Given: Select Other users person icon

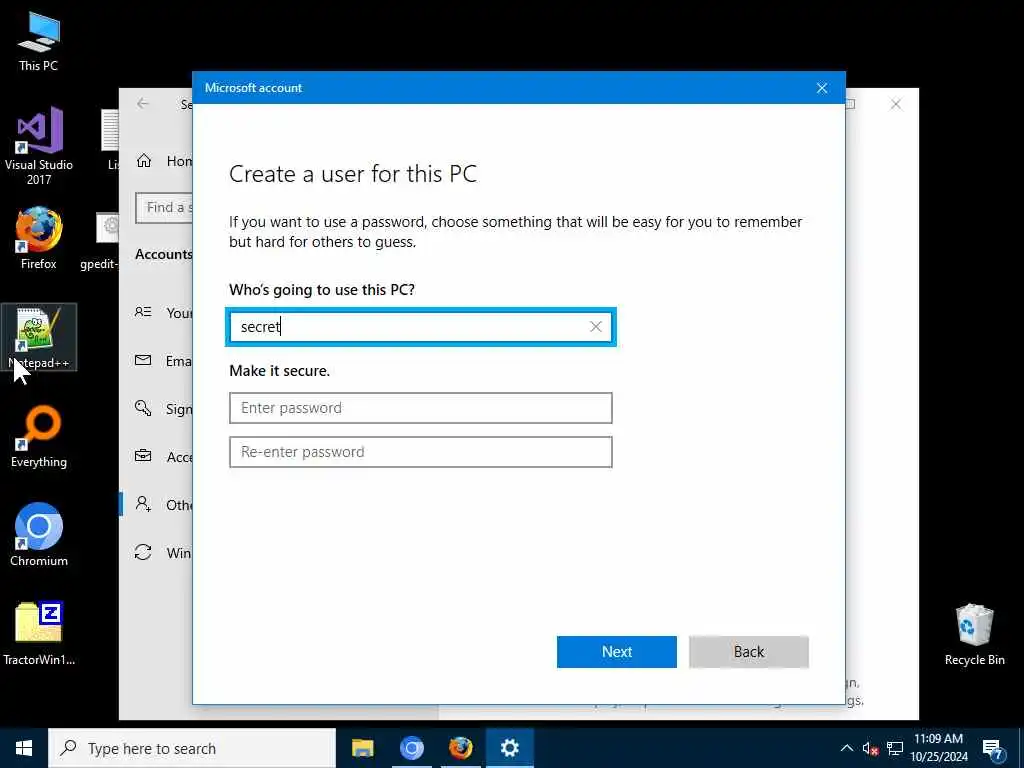Looking at the screenshot, I should coord(143,504).
